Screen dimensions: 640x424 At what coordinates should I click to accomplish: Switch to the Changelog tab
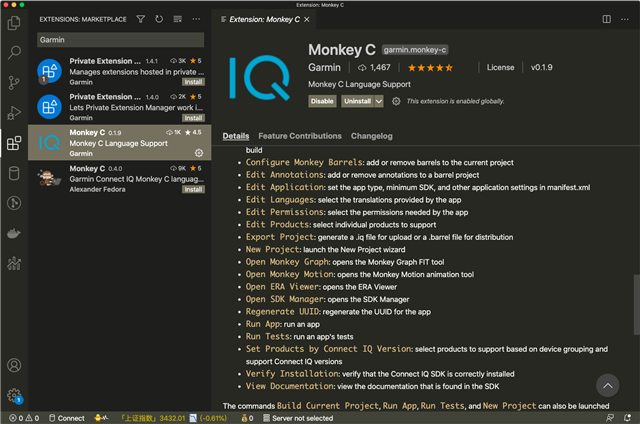click(371, 136)
